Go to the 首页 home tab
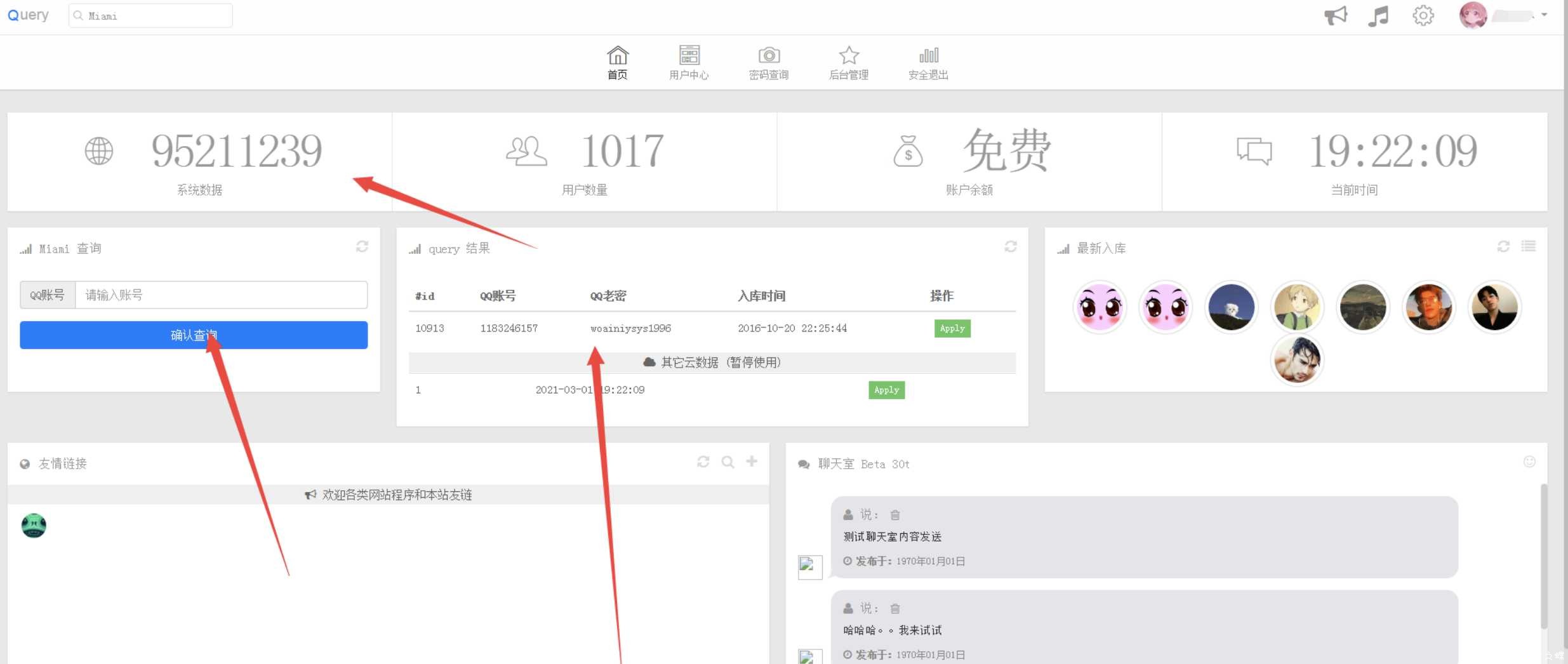 click(x=617, y=63)
